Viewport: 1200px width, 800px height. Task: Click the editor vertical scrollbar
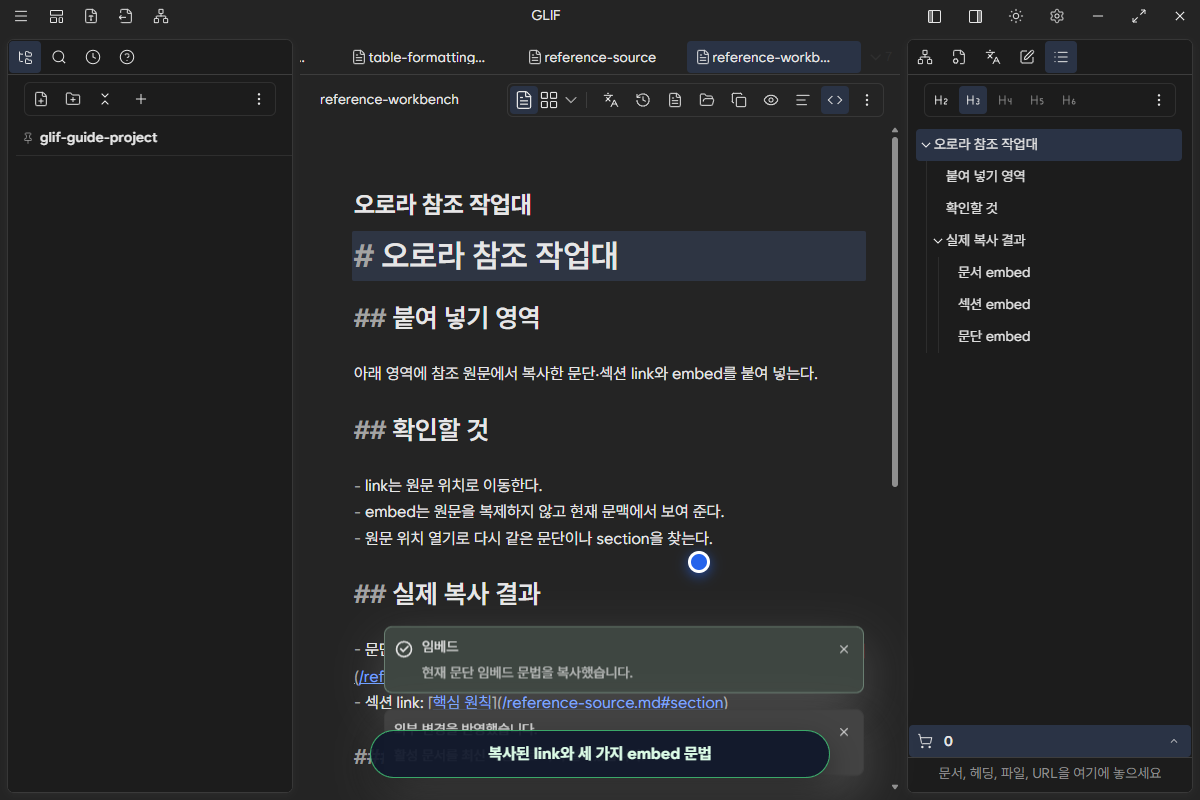tap(894, 310)
